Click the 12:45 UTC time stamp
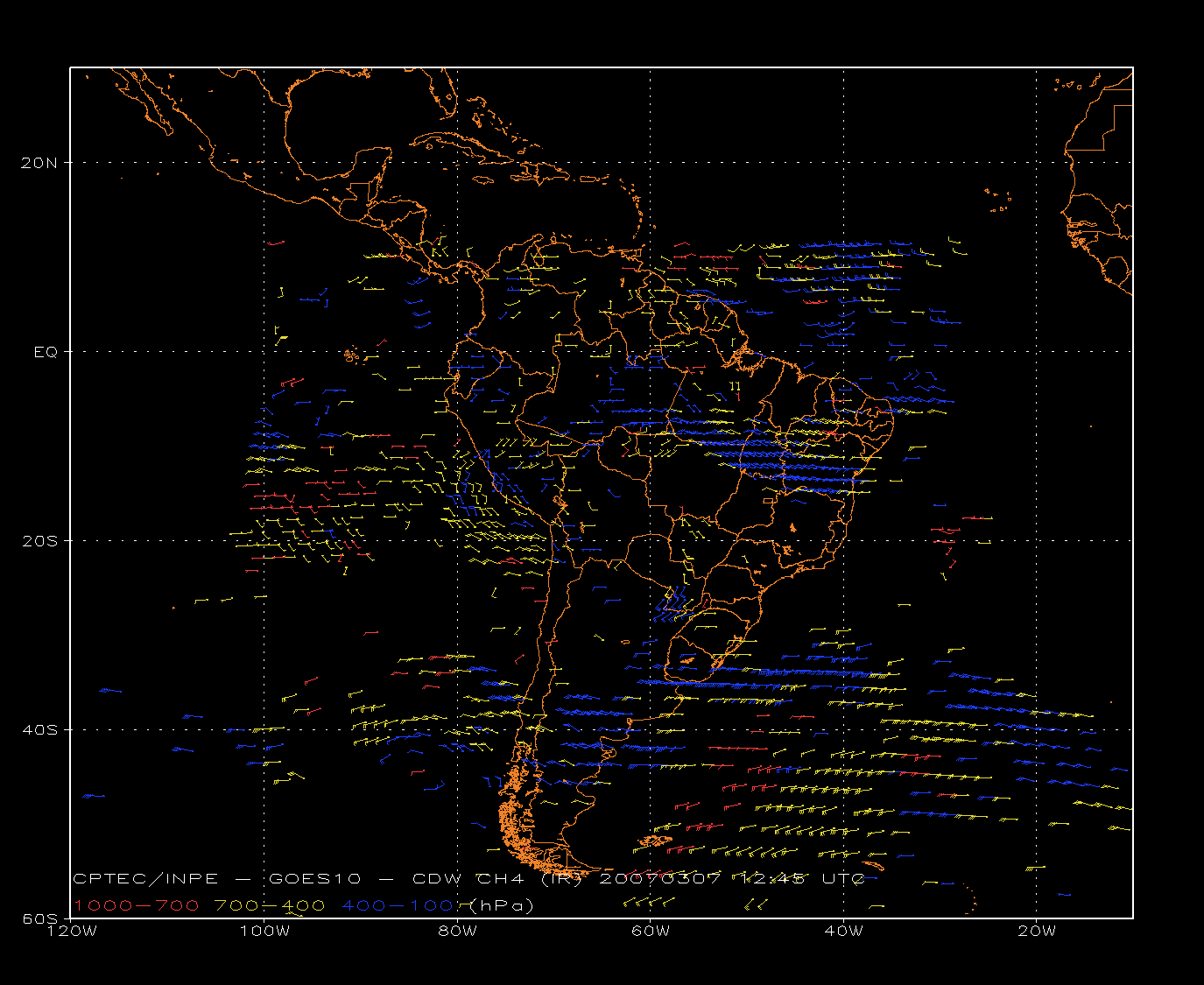 [803, 879]
